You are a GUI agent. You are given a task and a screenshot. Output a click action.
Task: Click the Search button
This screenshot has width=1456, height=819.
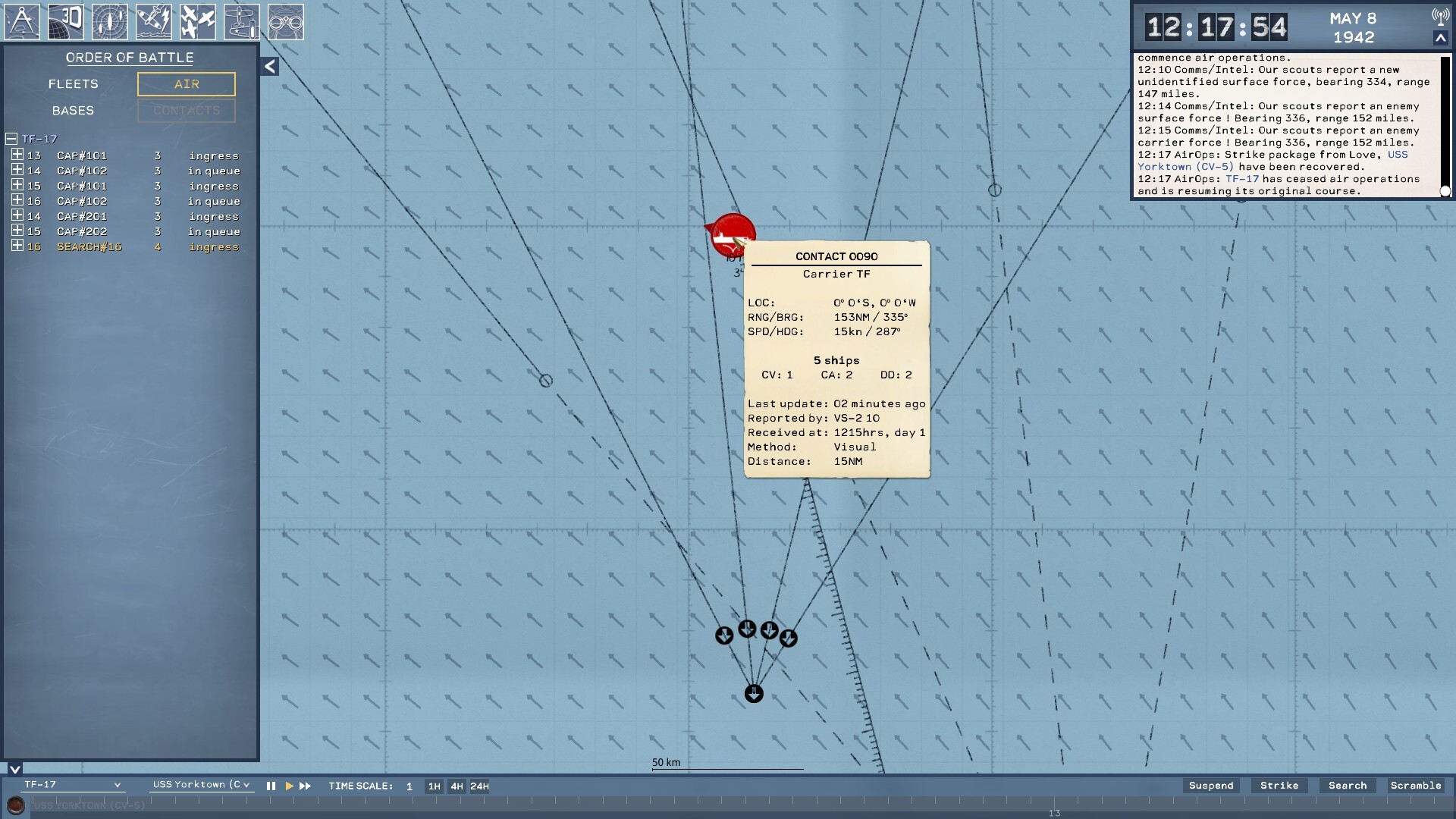tap(1348, 786)
